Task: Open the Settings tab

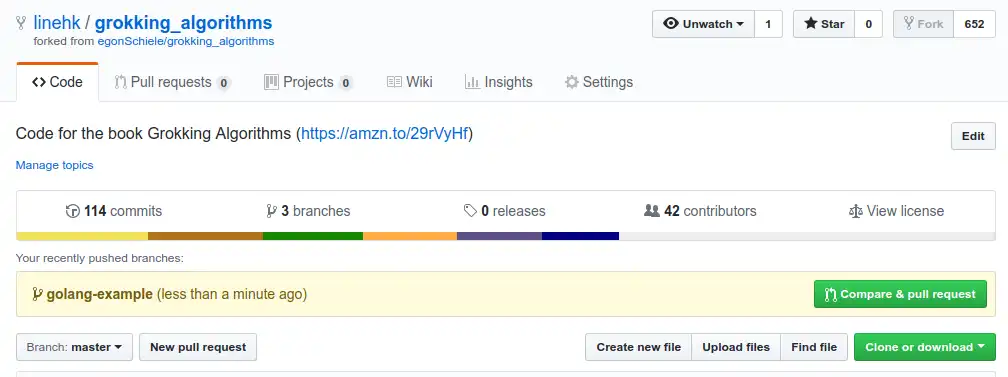Action: (598, 82)
